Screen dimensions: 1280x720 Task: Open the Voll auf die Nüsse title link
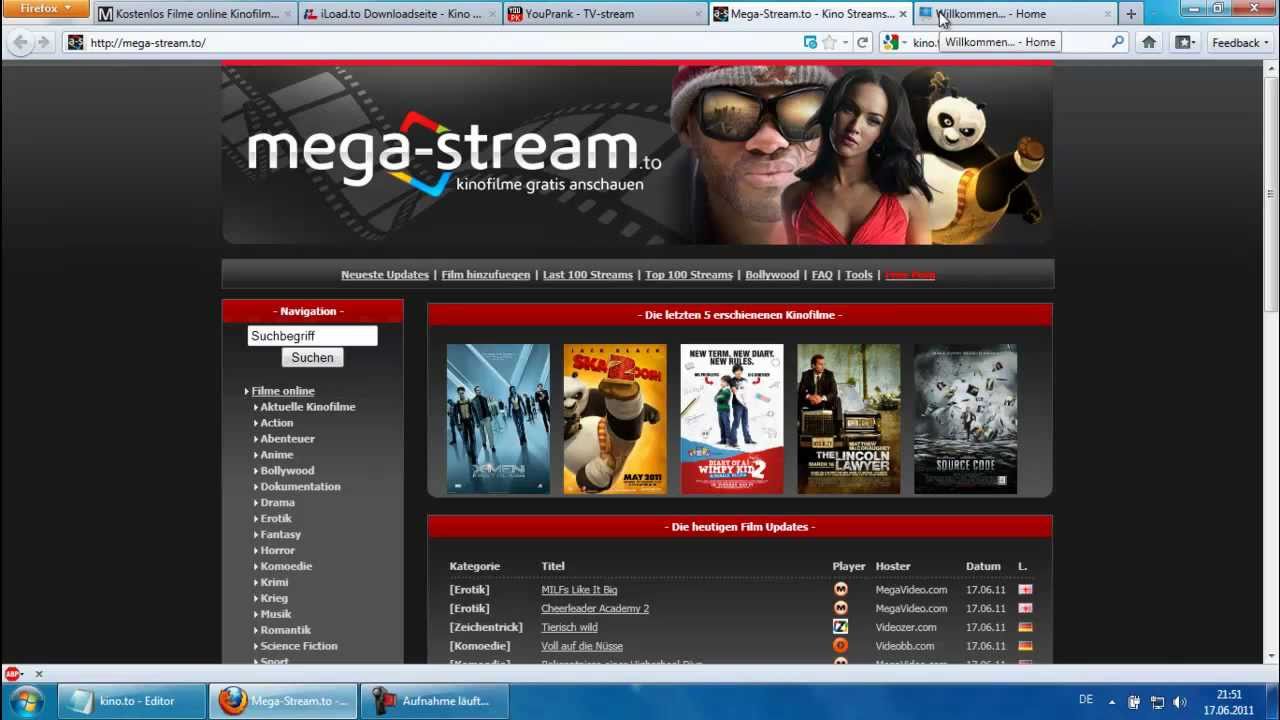tap(582, 646)
